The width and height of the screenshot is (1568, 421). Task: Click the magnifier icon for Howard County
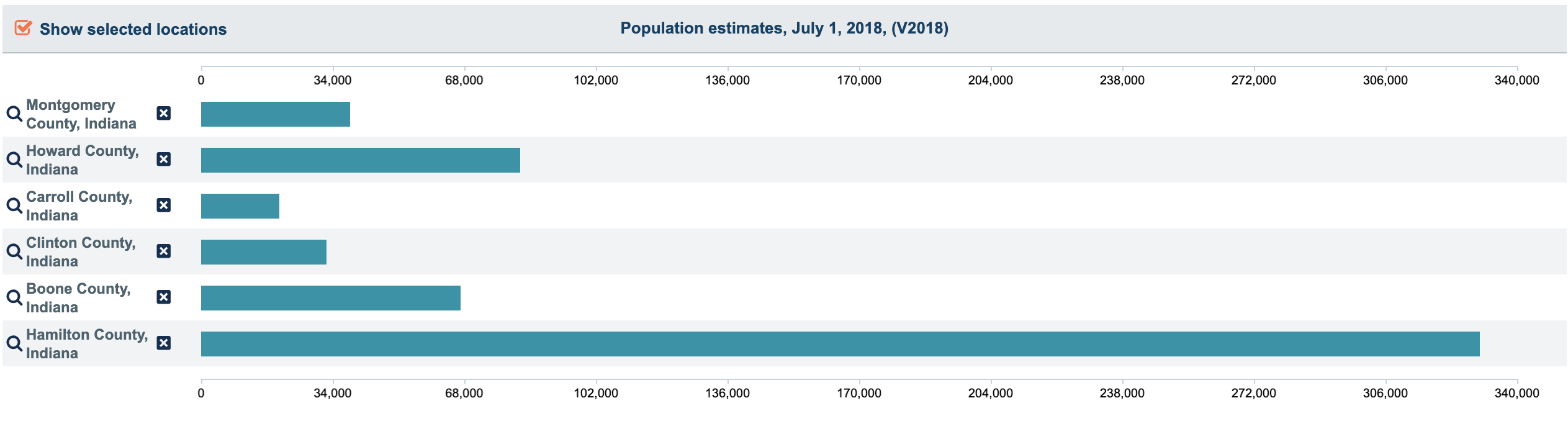(14, 160)
